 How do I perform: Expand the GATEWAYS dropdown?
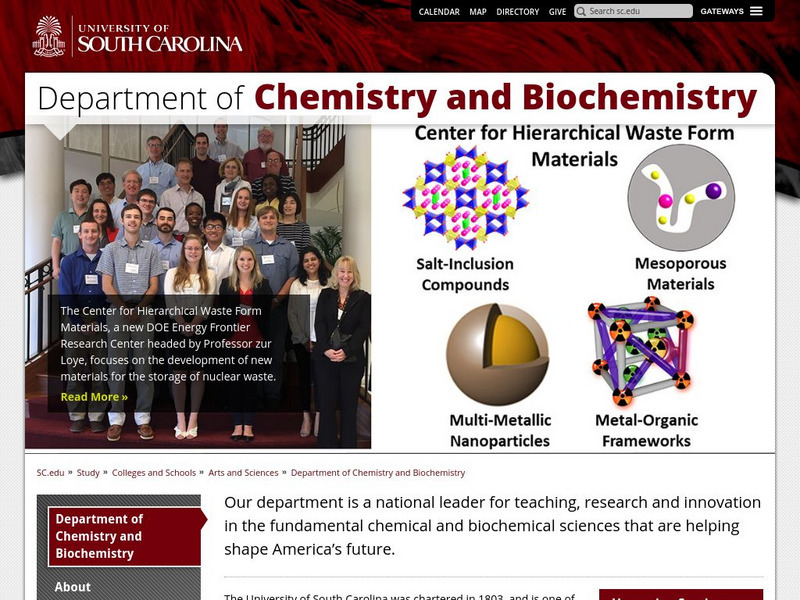(x=721, y=11)
